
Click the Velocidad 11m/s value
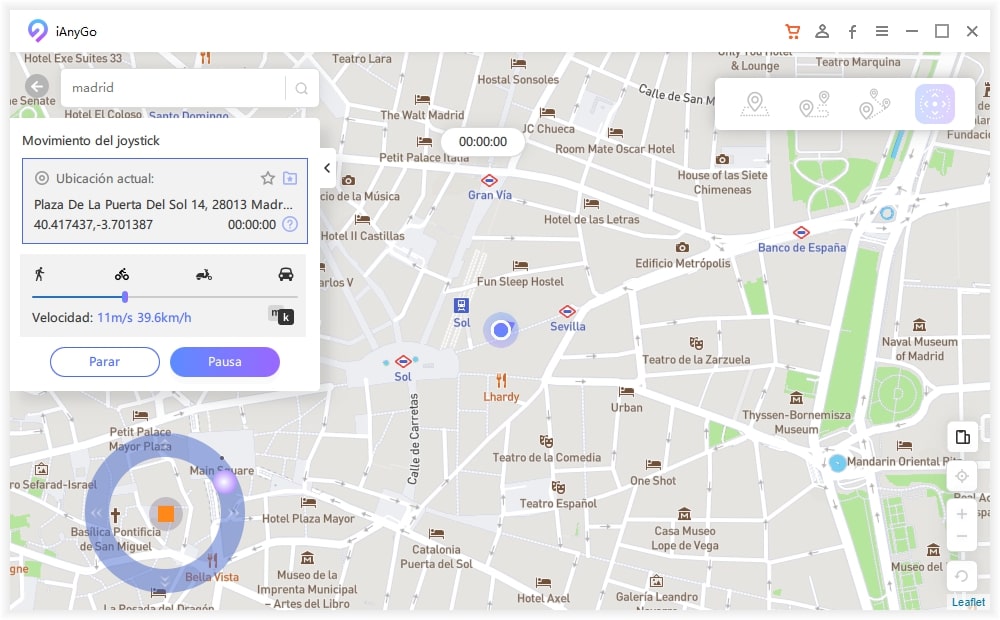144,318
